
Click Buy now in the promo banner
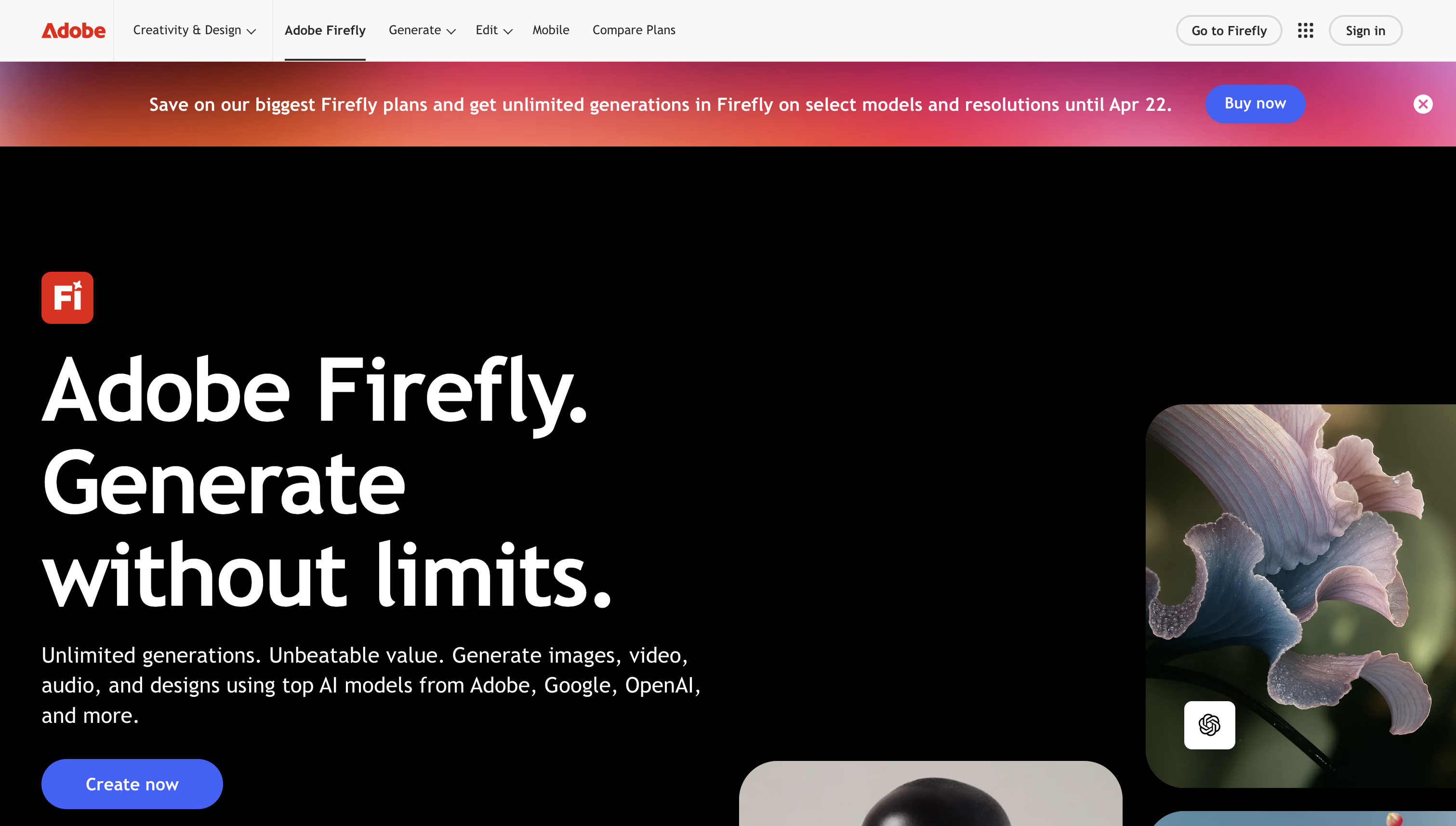point(1255,104)
